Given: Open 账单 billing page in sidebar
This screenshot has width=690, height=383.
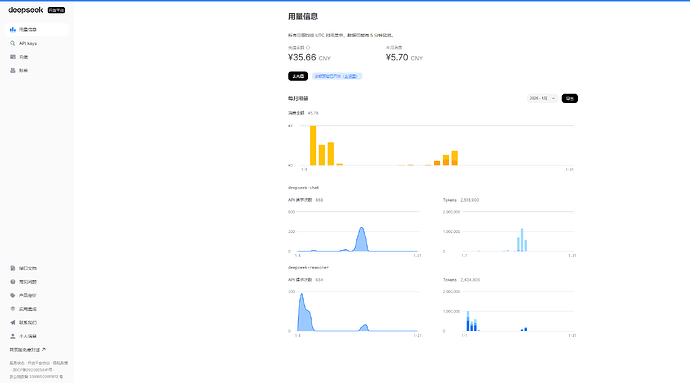Looking at the screenshot, I should [x=23, y=70].
